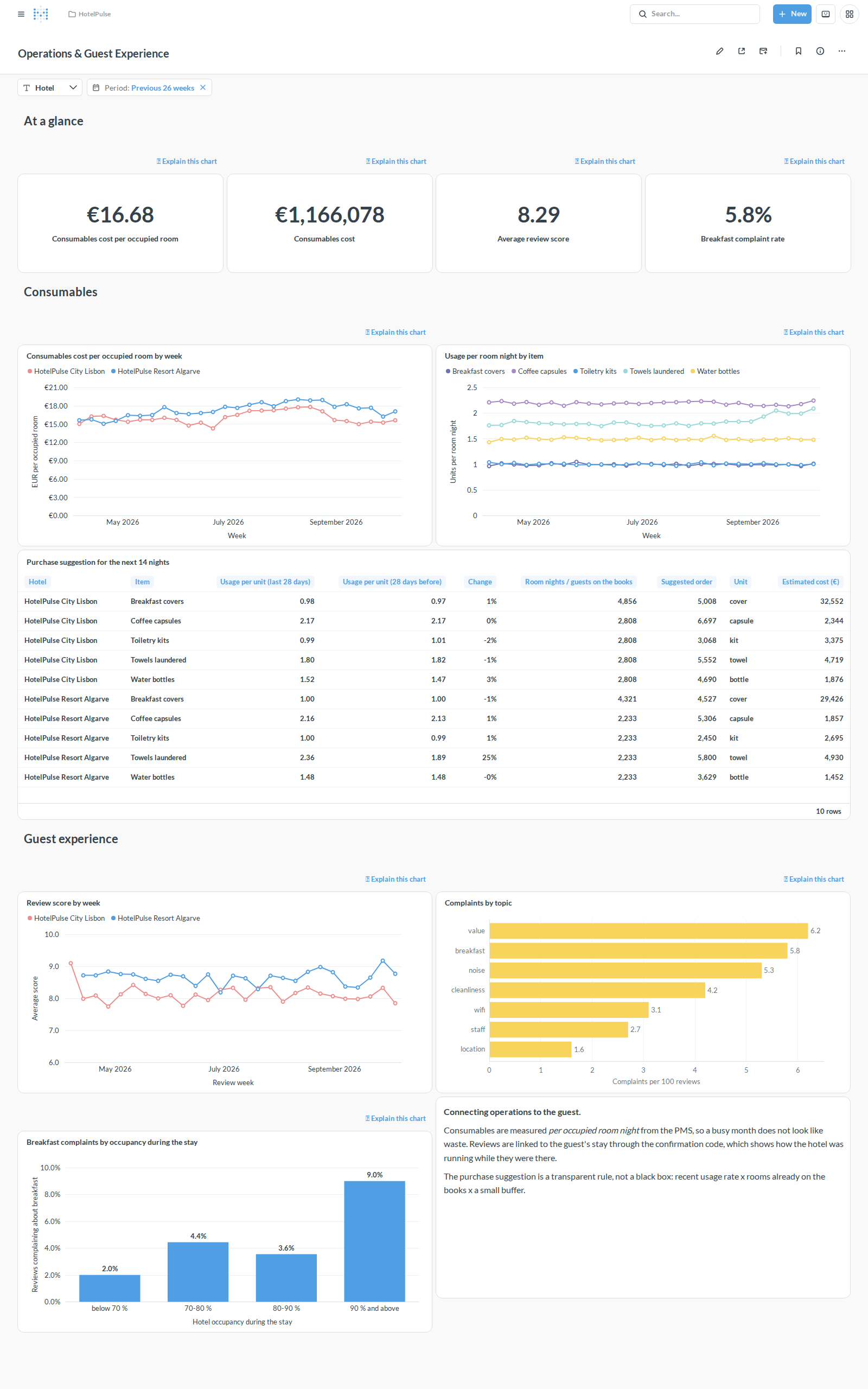Open the Metabase home via the dotted logo
This screenshot has height=1389, width=868.
pos(41,14)
